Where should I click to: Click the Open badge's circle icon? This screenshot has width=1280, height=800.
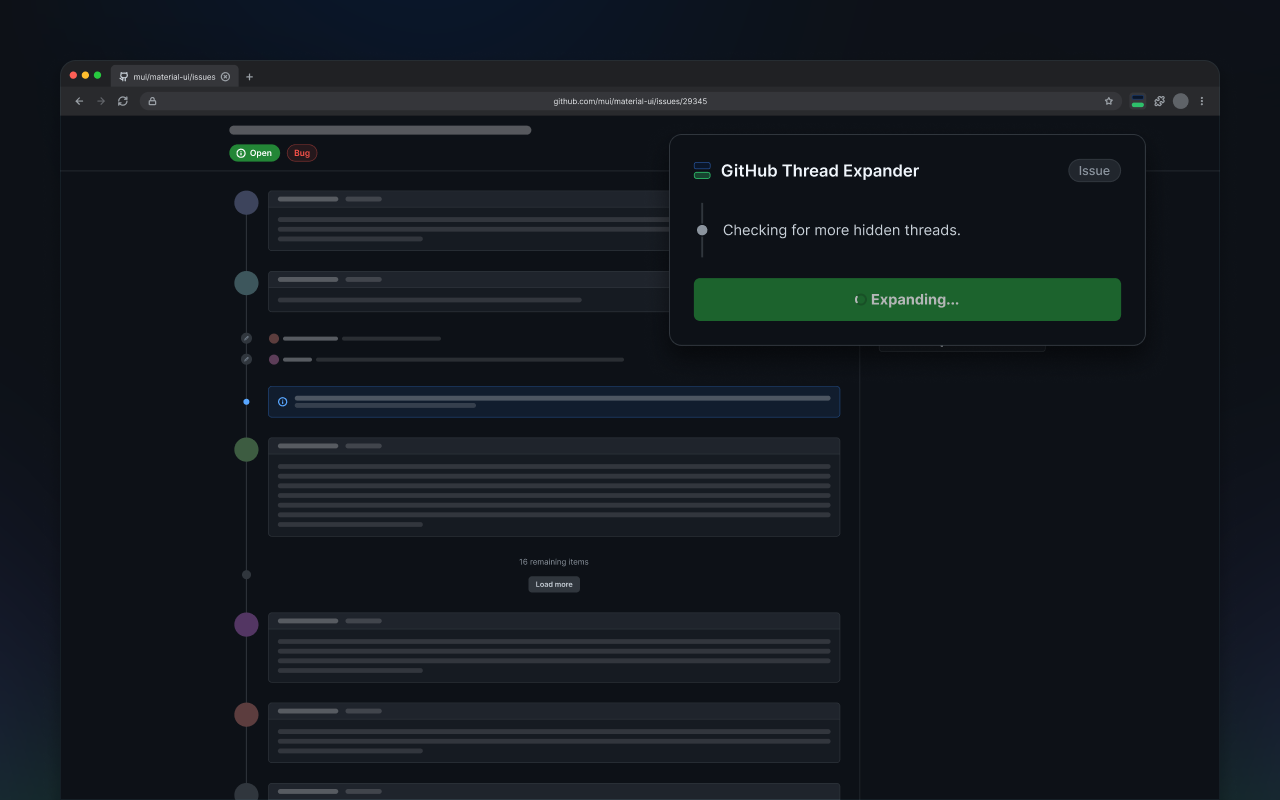(241, 153)
